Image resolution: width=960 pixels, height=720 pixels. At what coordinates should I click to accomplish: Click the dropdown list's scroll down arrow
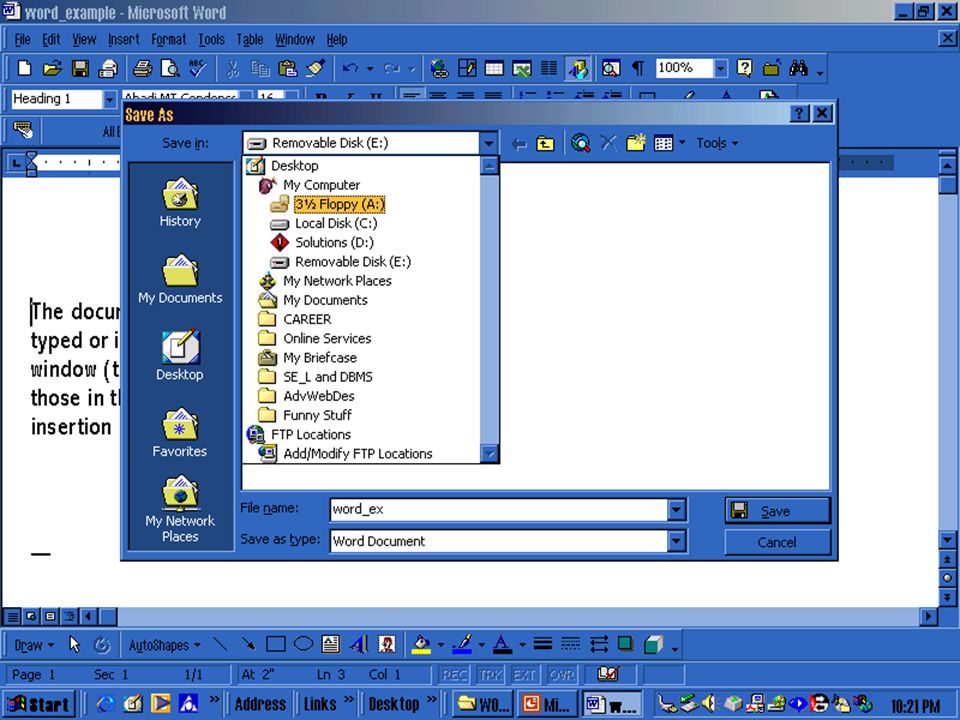[489, 454]
